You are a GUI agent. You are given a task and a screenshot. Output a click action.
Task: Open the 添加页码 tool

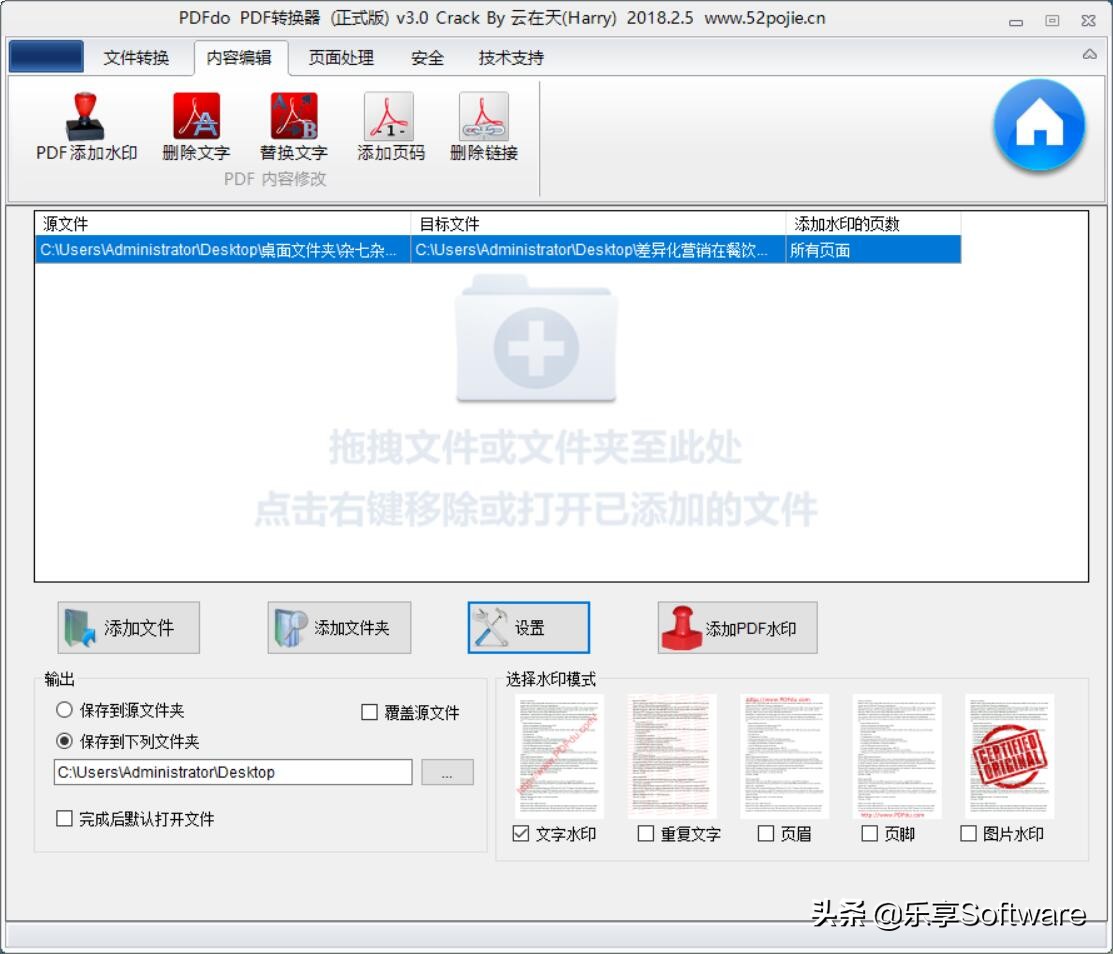coord(388,125)
